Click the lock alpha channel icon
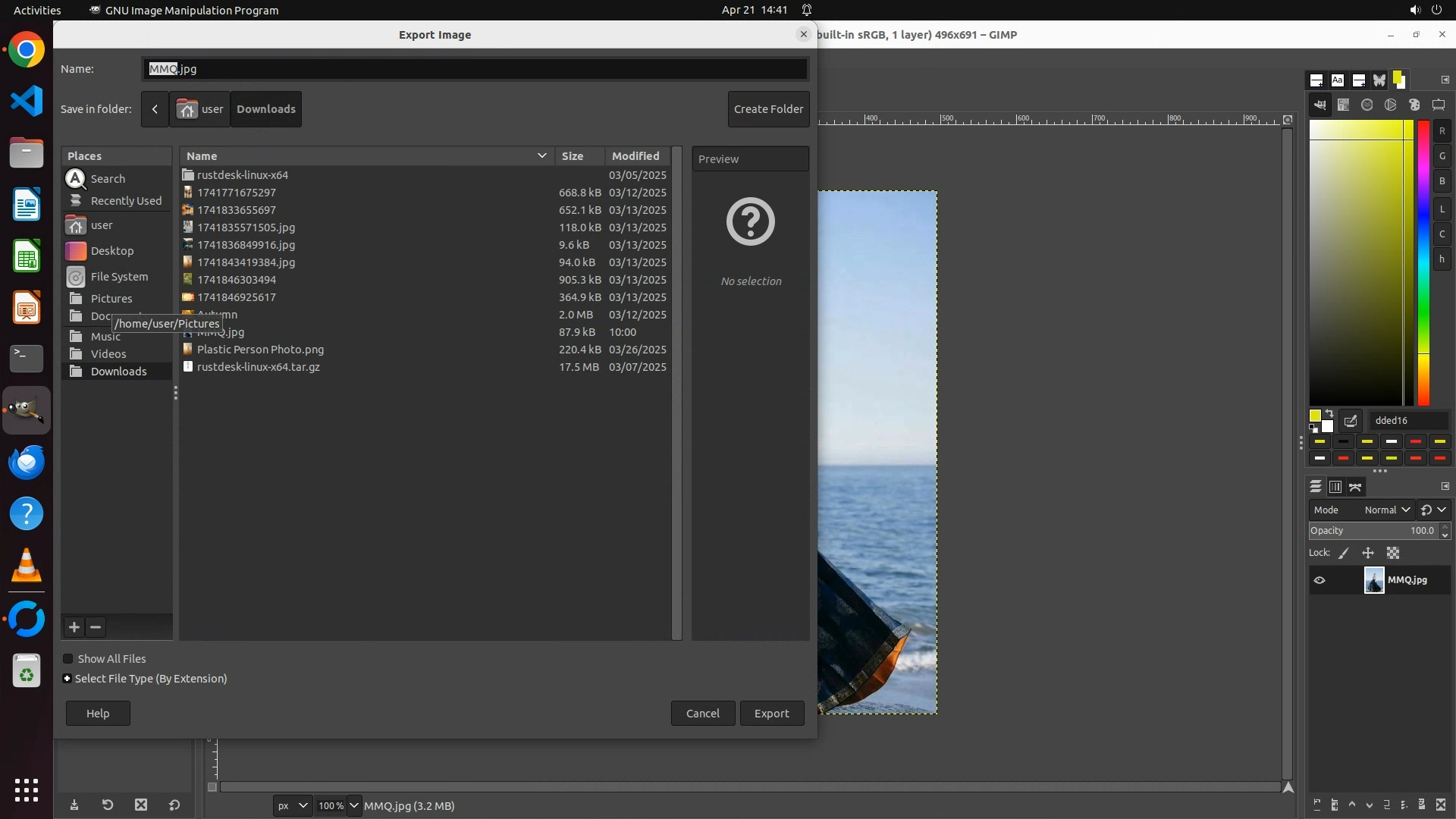This screenshot has width=1456, height=819. [x=1393, y=554]
